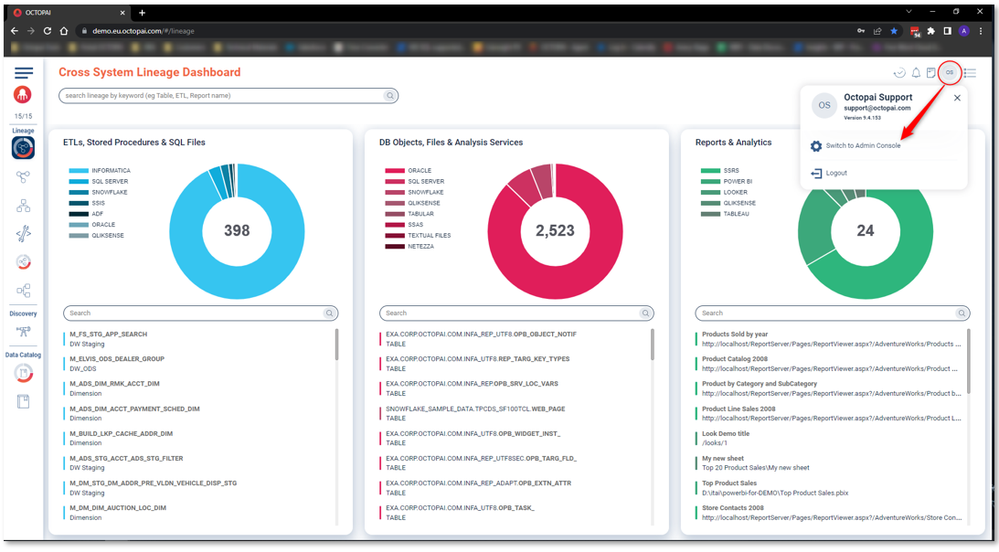Reload the page in the browser
This screenshot has width=999, height=552.
click(47, 31)
